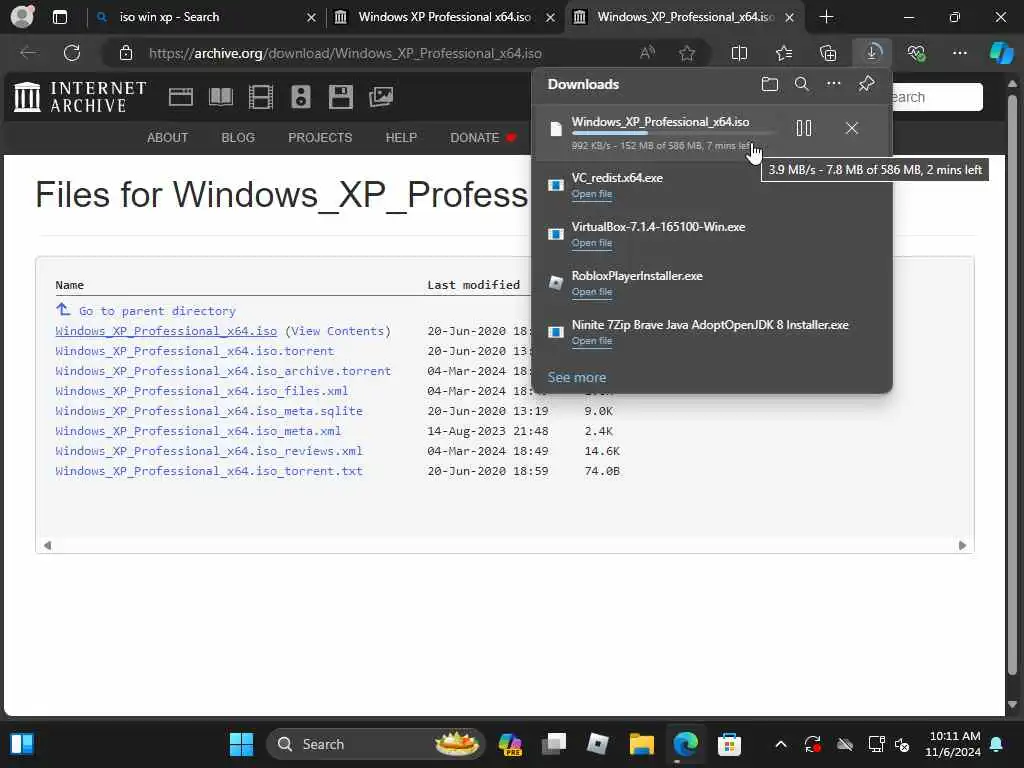Open the Collections icon

tap(828, 53)
